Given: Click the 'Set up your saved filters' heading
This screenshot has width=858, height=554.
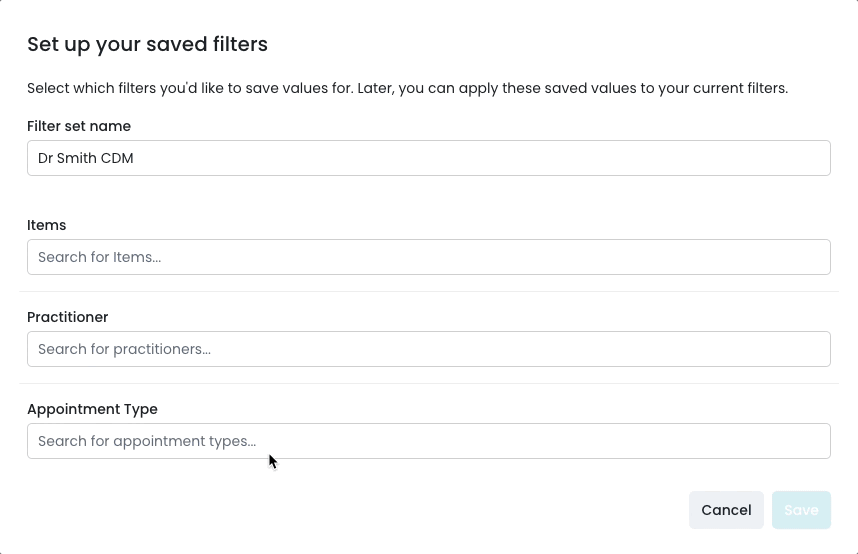Looking at the screenshot, I should pyautogui.click(x=147, y=44).
